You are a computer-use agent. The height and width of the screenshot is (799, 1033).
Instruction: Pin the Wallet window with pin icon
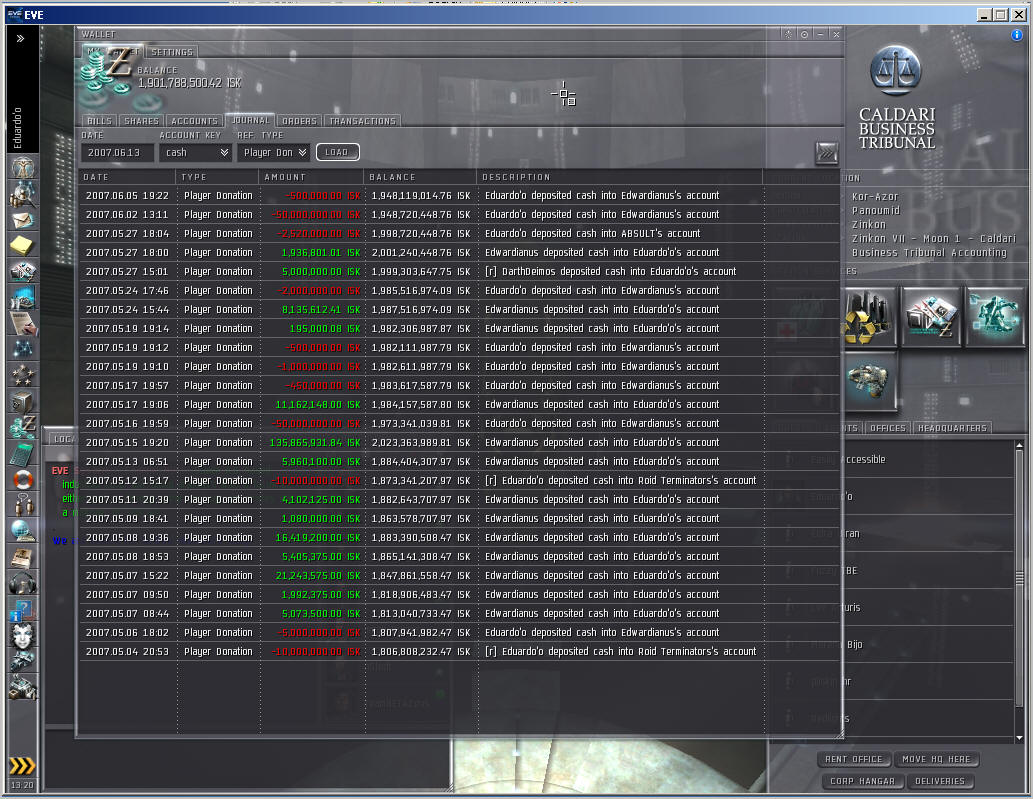788,34
